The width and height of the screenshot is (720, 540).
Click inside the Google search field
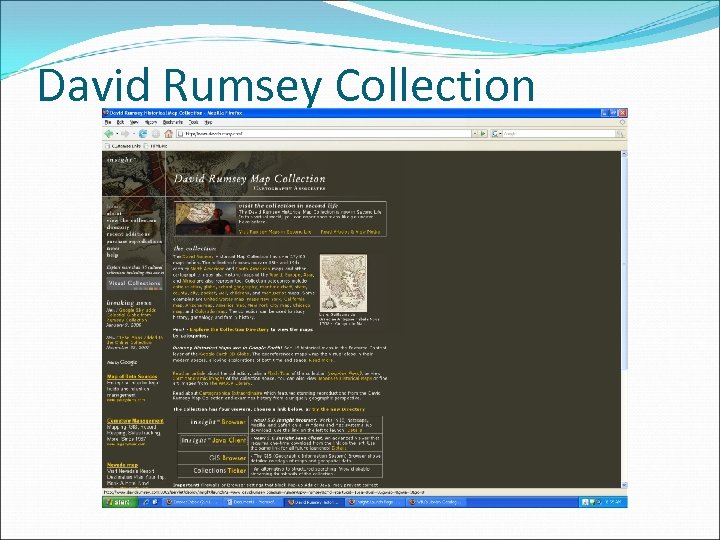559,134
